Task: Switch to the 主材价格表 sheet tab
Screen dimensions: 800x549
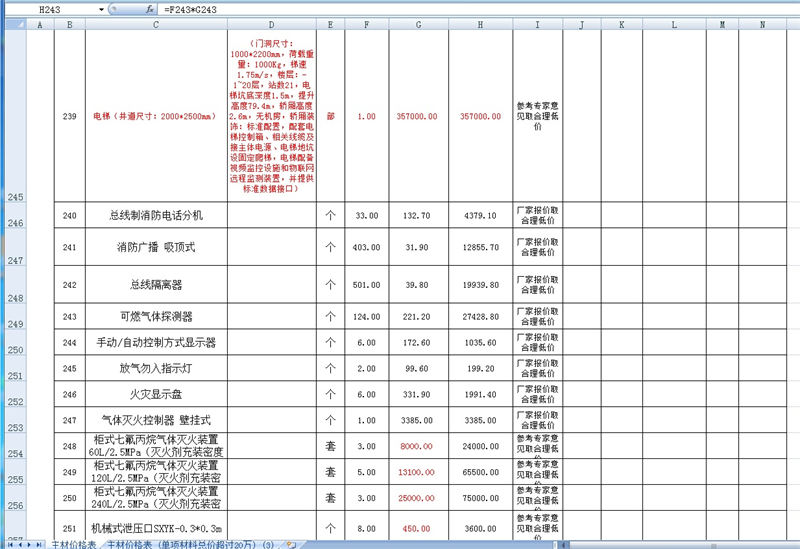Action: pyautogui.click(x=74, y=544)
